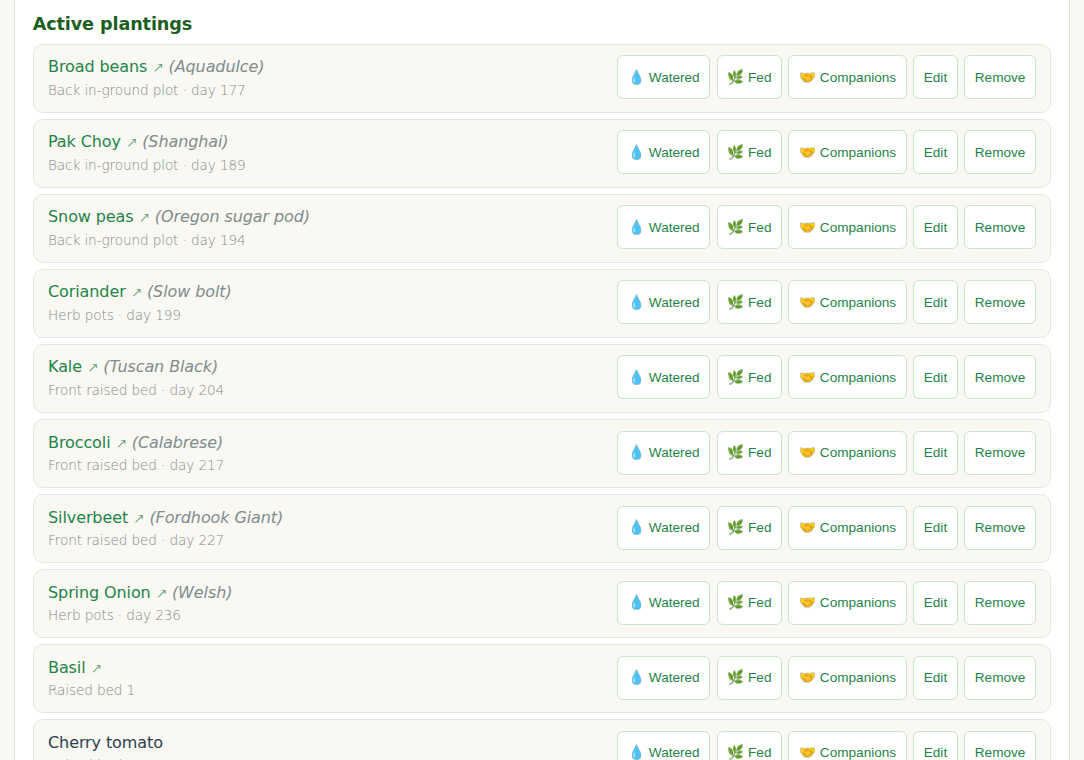The width and height of the screenshot is (1084, 760).
Task: Edit the Spring Onion planting
Action: (935, 603)
